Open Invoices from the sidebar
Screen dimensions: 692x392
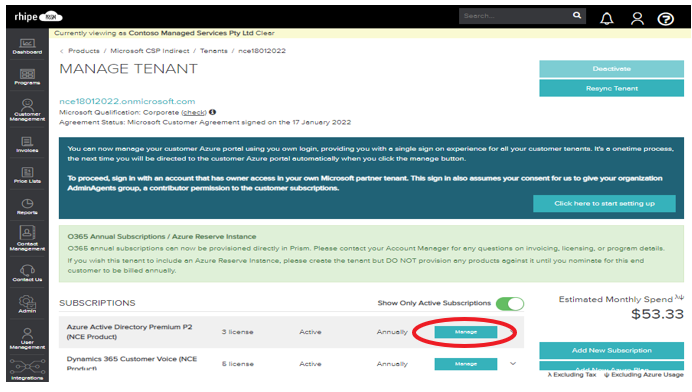click(x=27, y=144)
